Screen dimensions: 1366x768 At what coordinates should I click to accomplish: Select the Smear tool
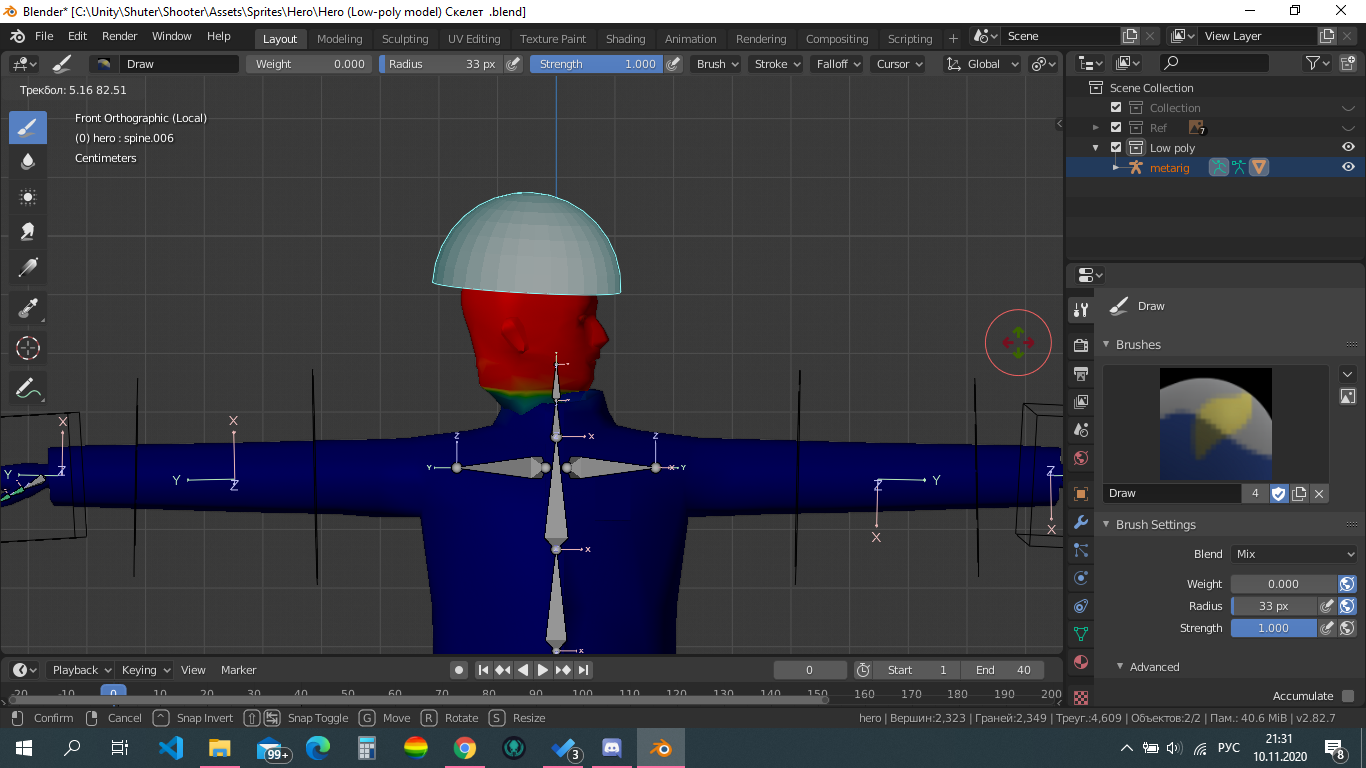(28, 232)
